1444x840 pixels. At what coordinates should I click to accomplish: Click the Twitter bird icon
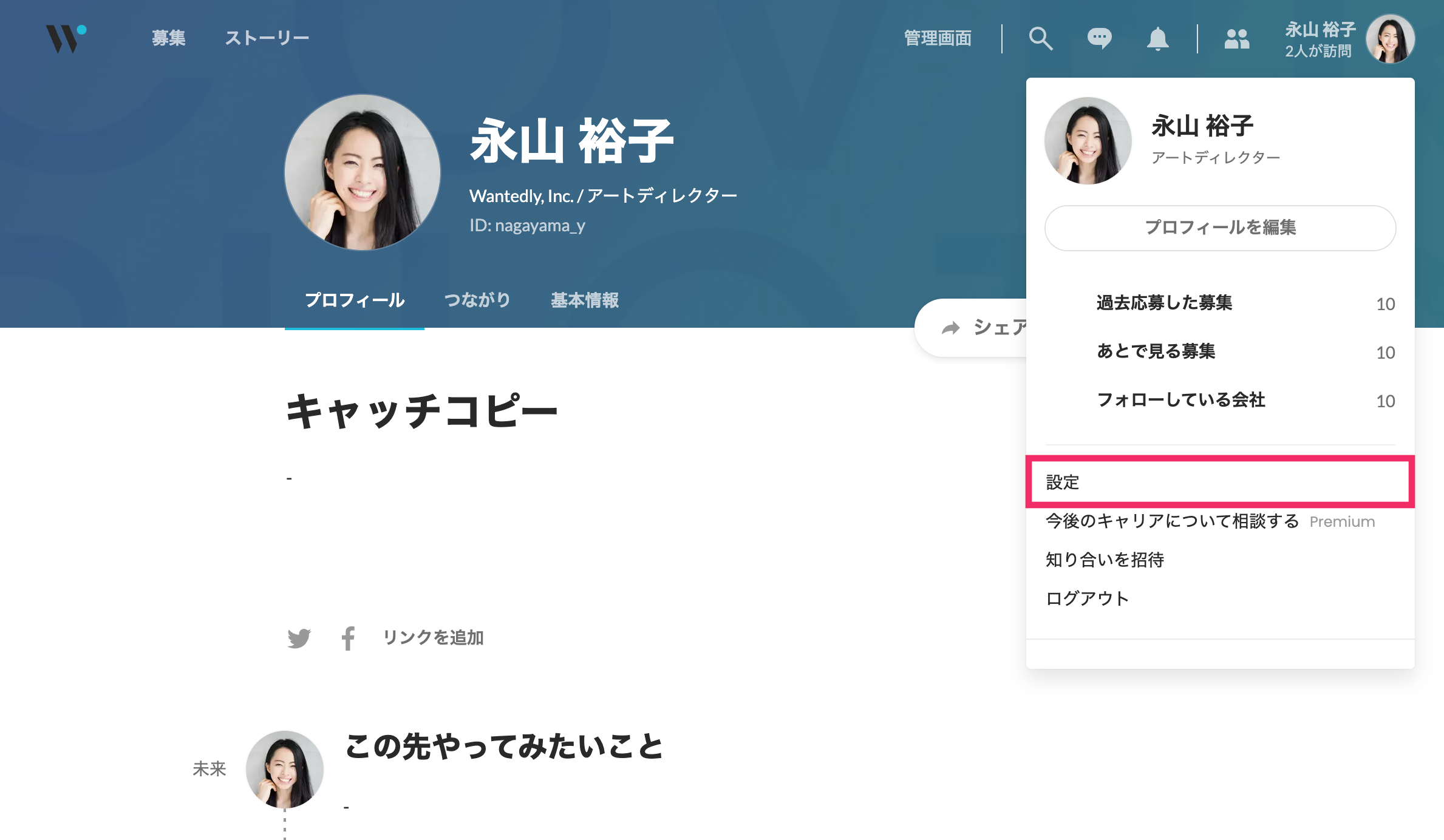click(x=299, y=638)
